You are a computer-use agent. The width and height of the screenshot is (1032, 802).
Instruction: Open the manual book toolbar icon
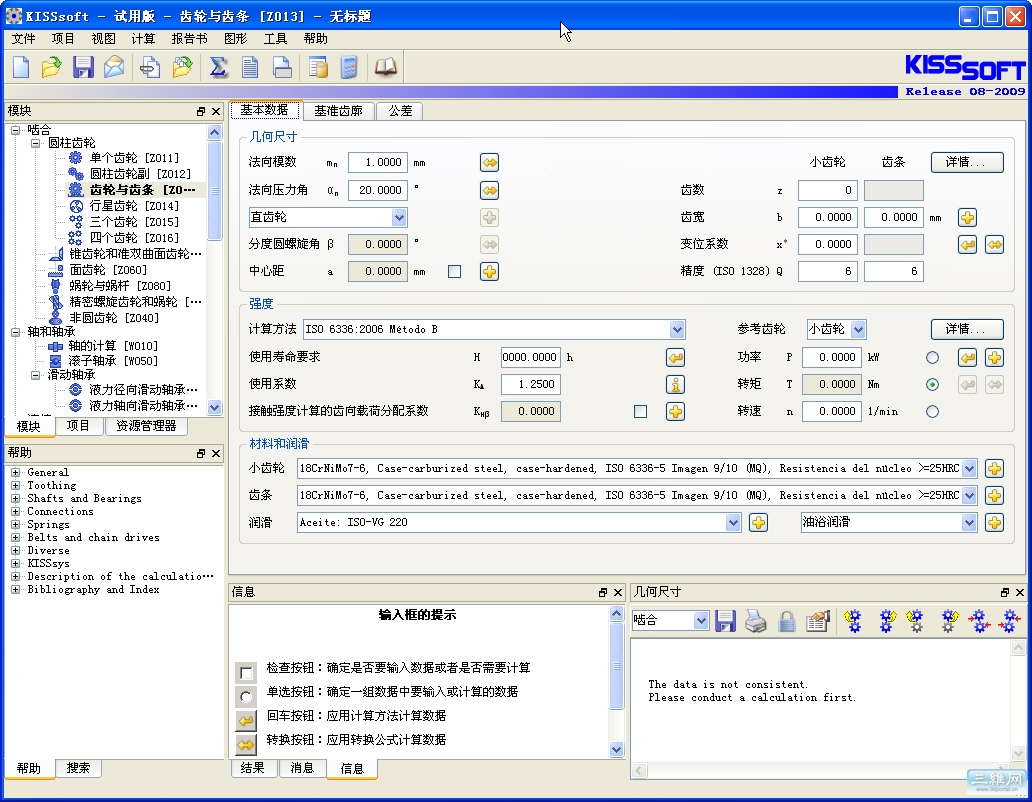pos(386,67)
